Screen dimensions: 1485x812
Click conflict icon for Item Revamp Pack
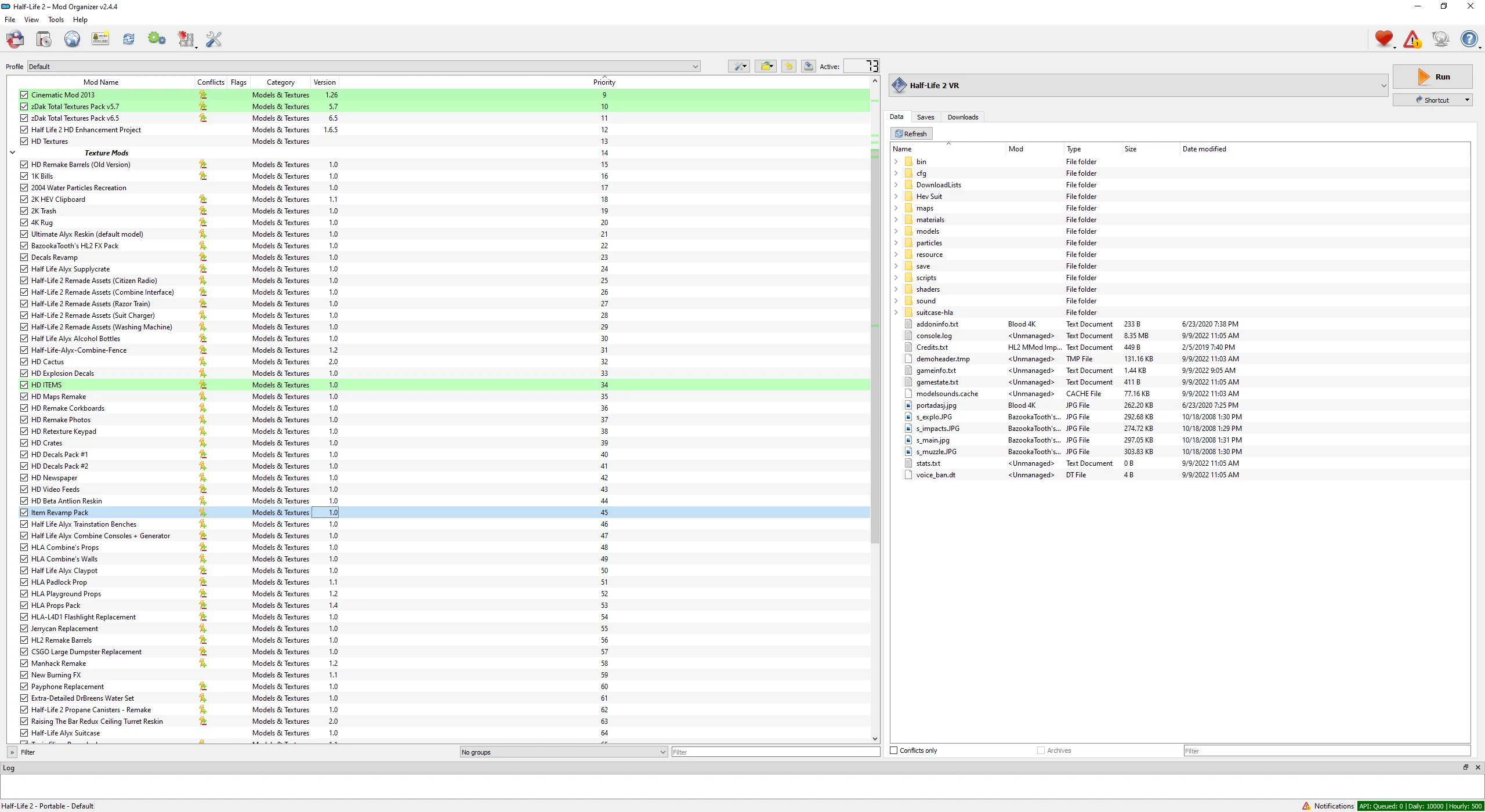coord(203,513)
